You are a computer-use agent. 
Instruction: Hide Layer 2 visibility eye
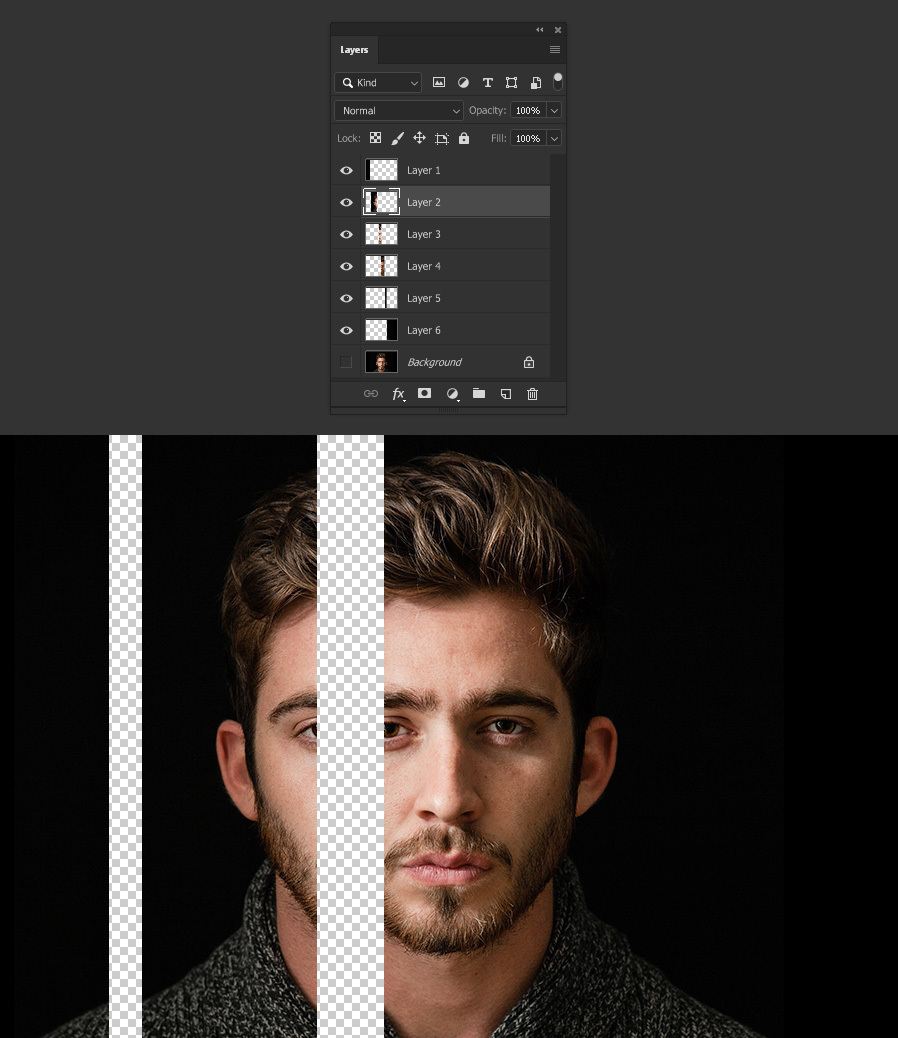point(346,202)
